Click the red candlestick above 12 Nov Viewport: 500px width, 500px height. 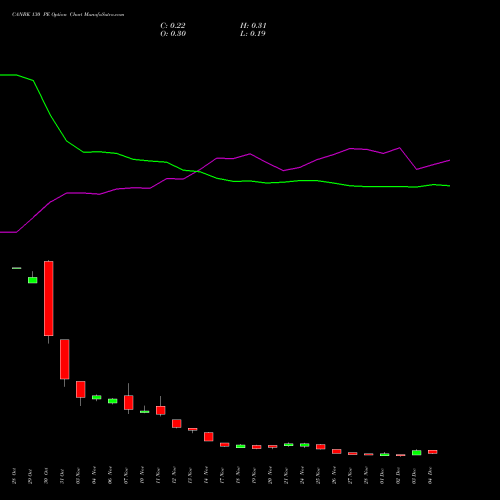coord(177,423)
